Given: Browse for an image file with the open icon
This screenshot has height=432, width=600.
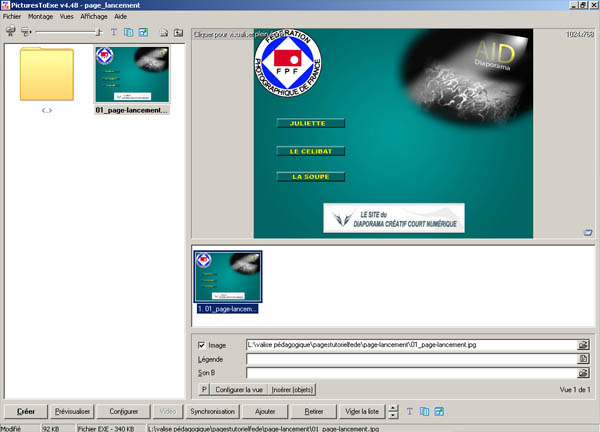Looking at the screenshot, I should point(583,345).
